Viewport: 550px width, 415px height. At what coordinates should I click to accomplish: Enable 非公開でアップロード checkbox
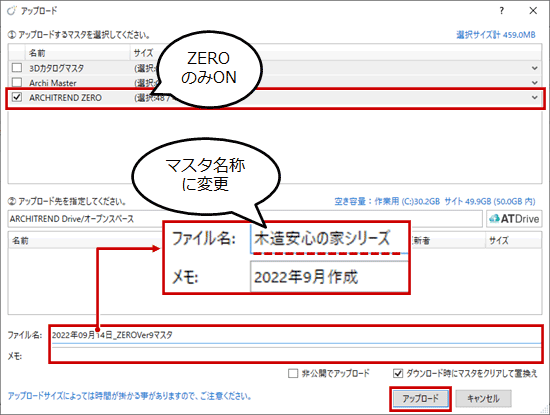(293, 373)
